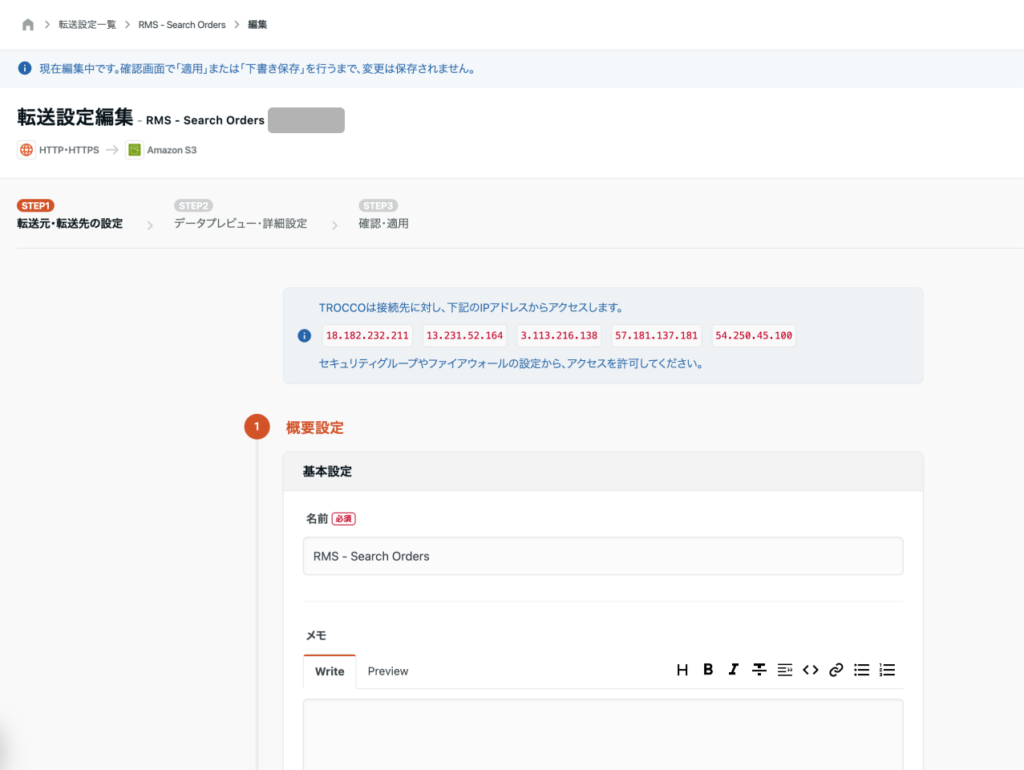Screen dimensions: 1024x770
Task: Add a numbered list to memo
Action: tap(887, 670)
